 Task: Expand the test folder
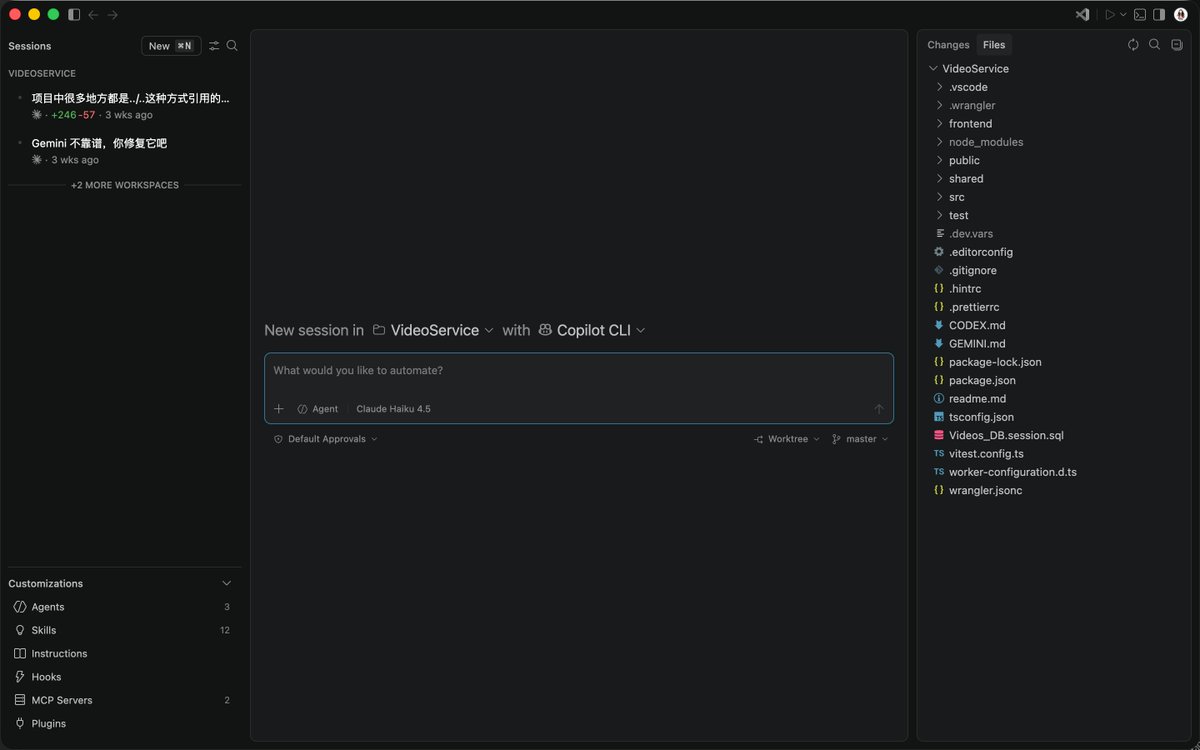coord(1054,215)
